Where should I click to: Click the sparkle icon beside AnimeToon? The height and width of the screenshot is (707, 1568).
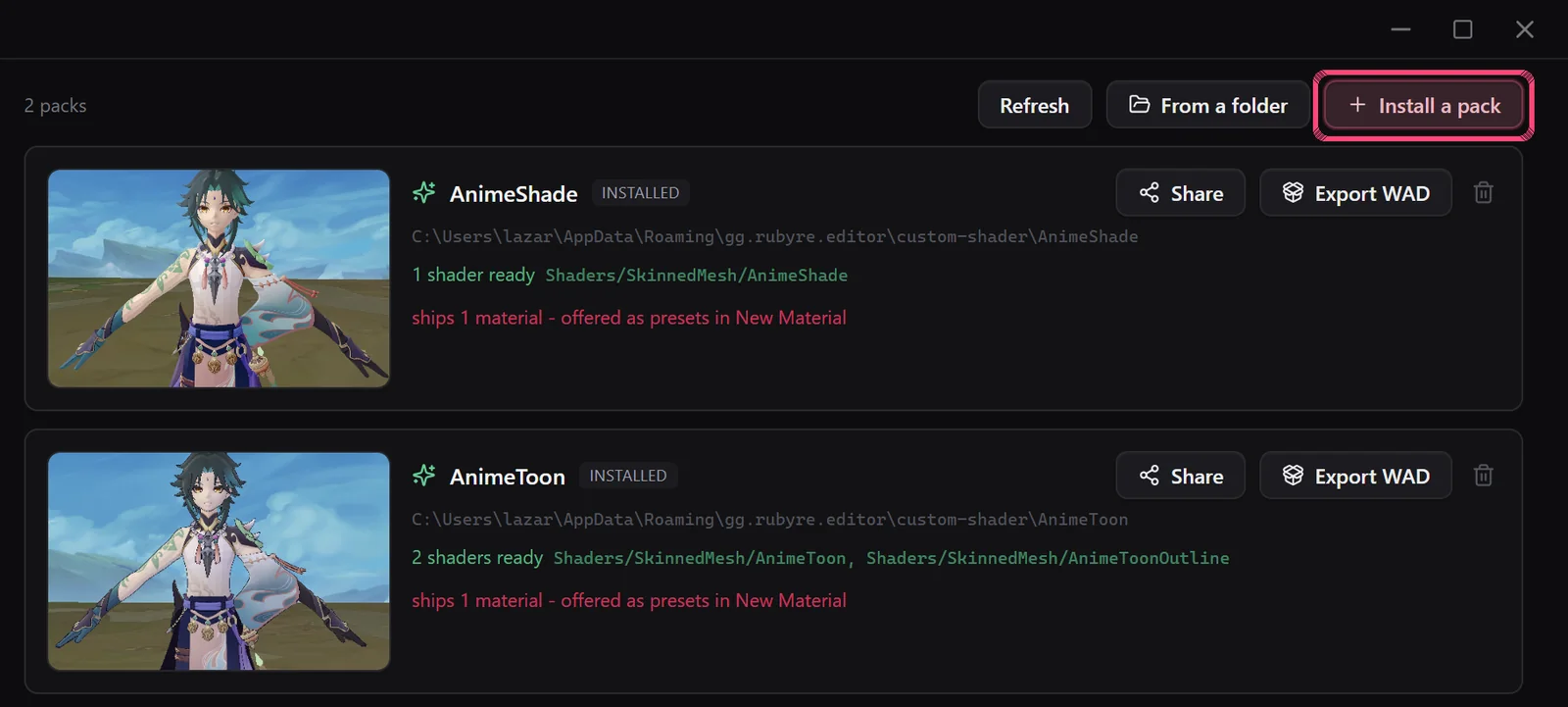[x=424, y=475]
